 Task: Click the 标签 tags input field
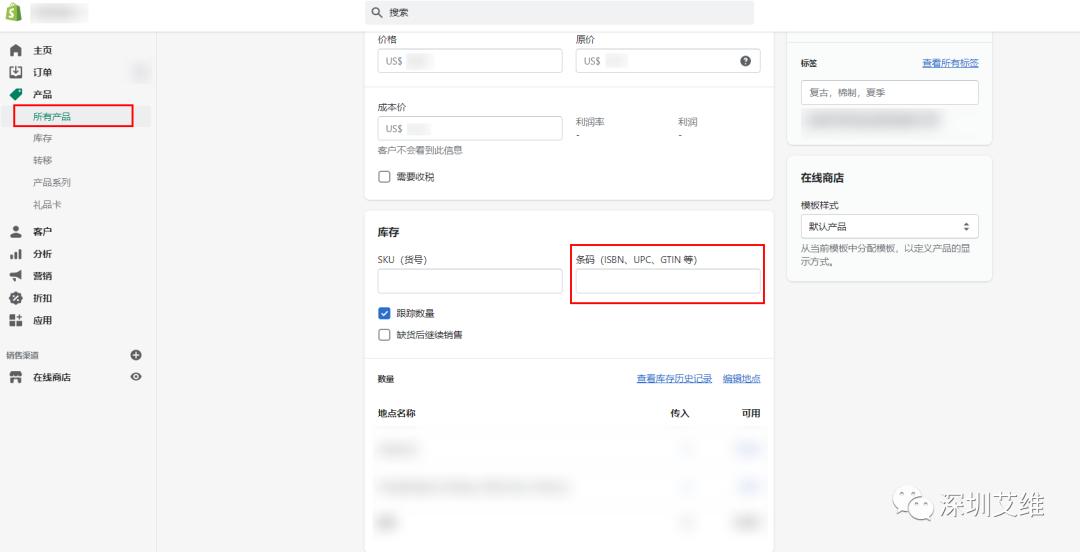(889, 92)
